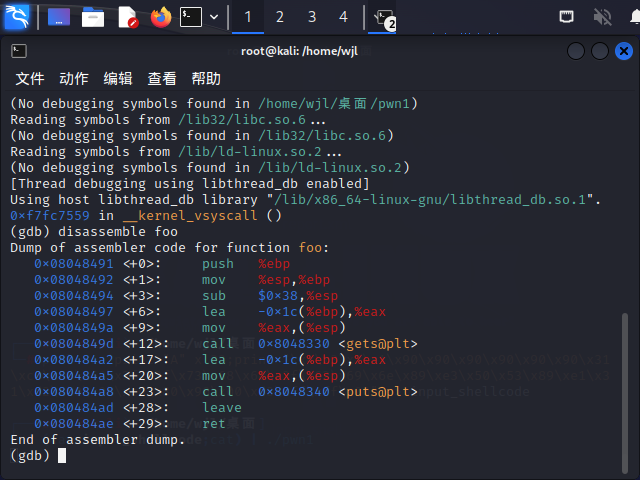
Task: Click the window title root@kali: /home/wjl
Action: pyautogui.click(x=300, y=51)
